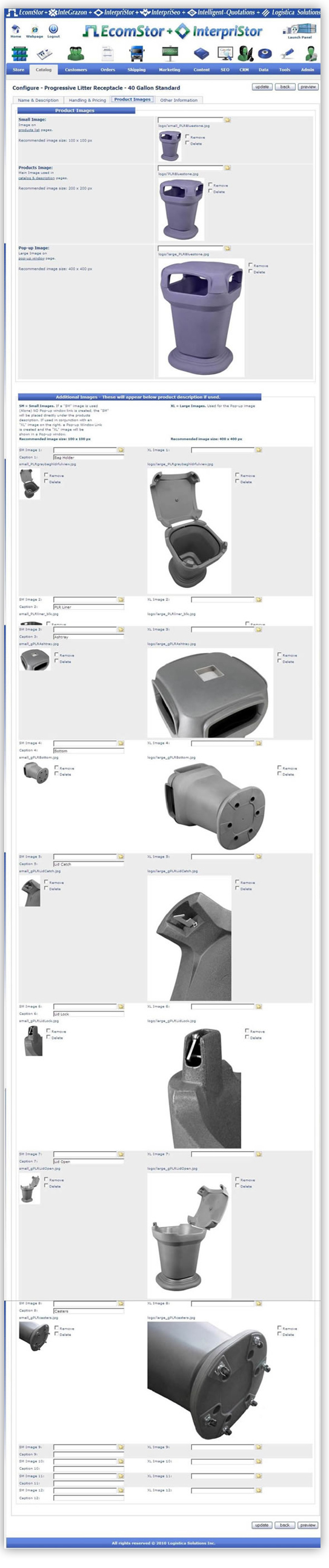Check Remove for the Pop-up Image
Image resolution: width=329 pixels, height=1568 pixels.
pyautogui.click(x=250, y=265)
